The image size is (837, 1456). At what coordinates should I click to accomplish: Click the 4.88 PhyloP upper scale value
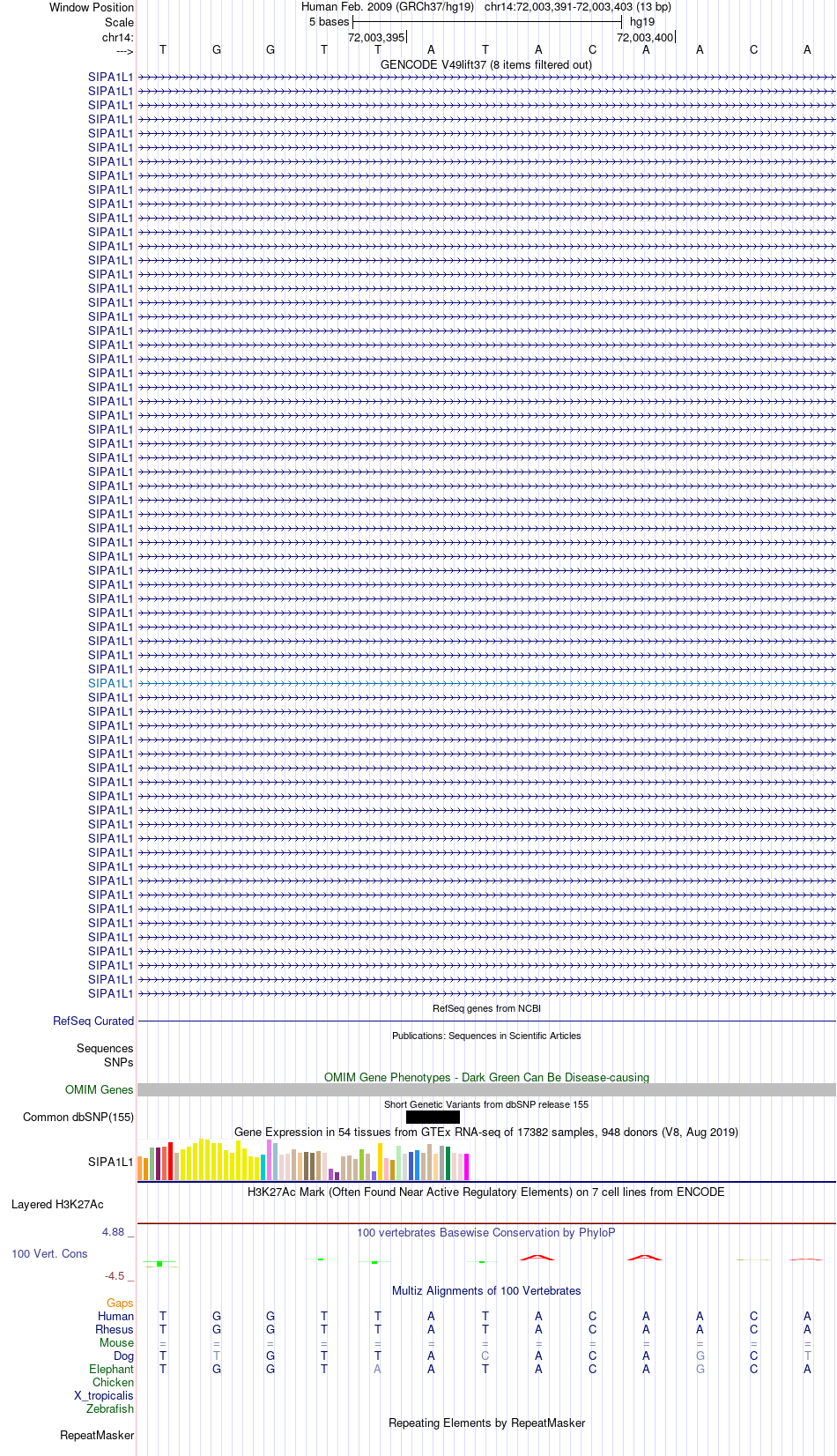[114, 1231]
